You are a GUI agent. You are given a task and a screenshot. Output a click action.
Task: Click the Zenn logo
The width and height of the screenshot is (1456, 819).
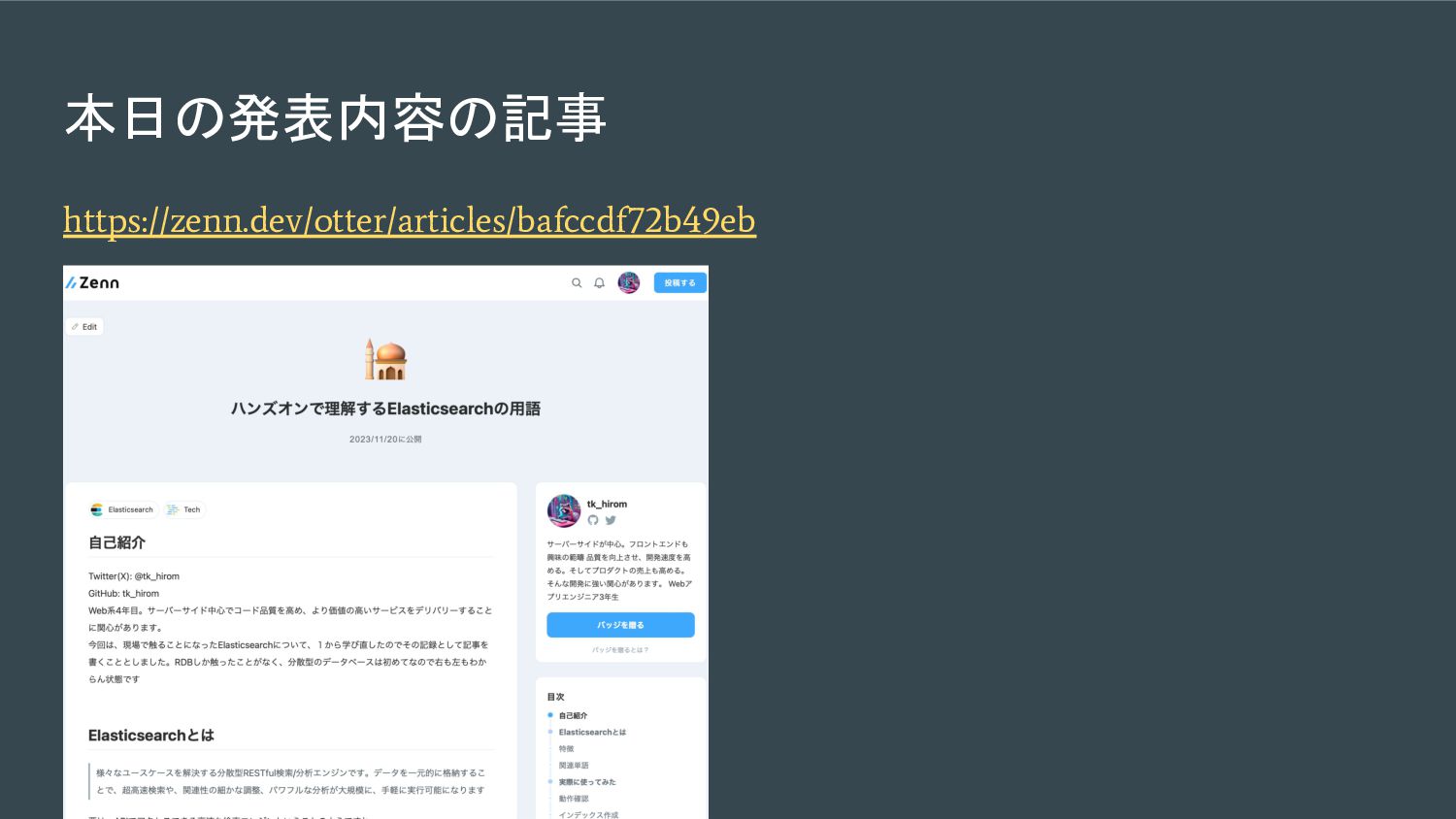[92, 282]
